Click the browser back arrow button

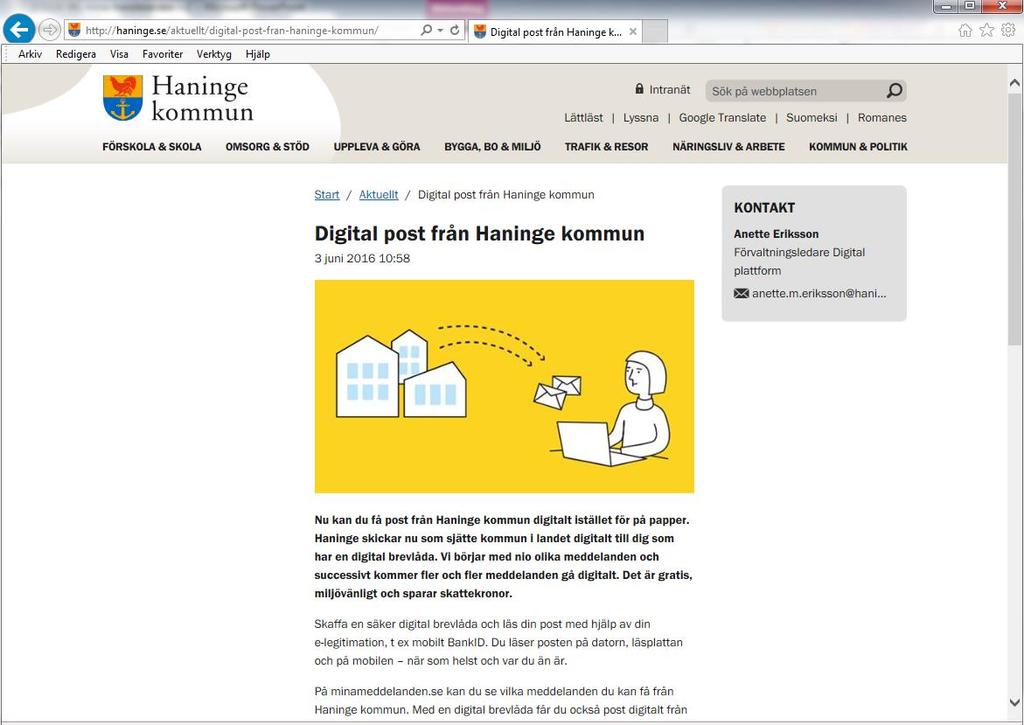point(19,29)
